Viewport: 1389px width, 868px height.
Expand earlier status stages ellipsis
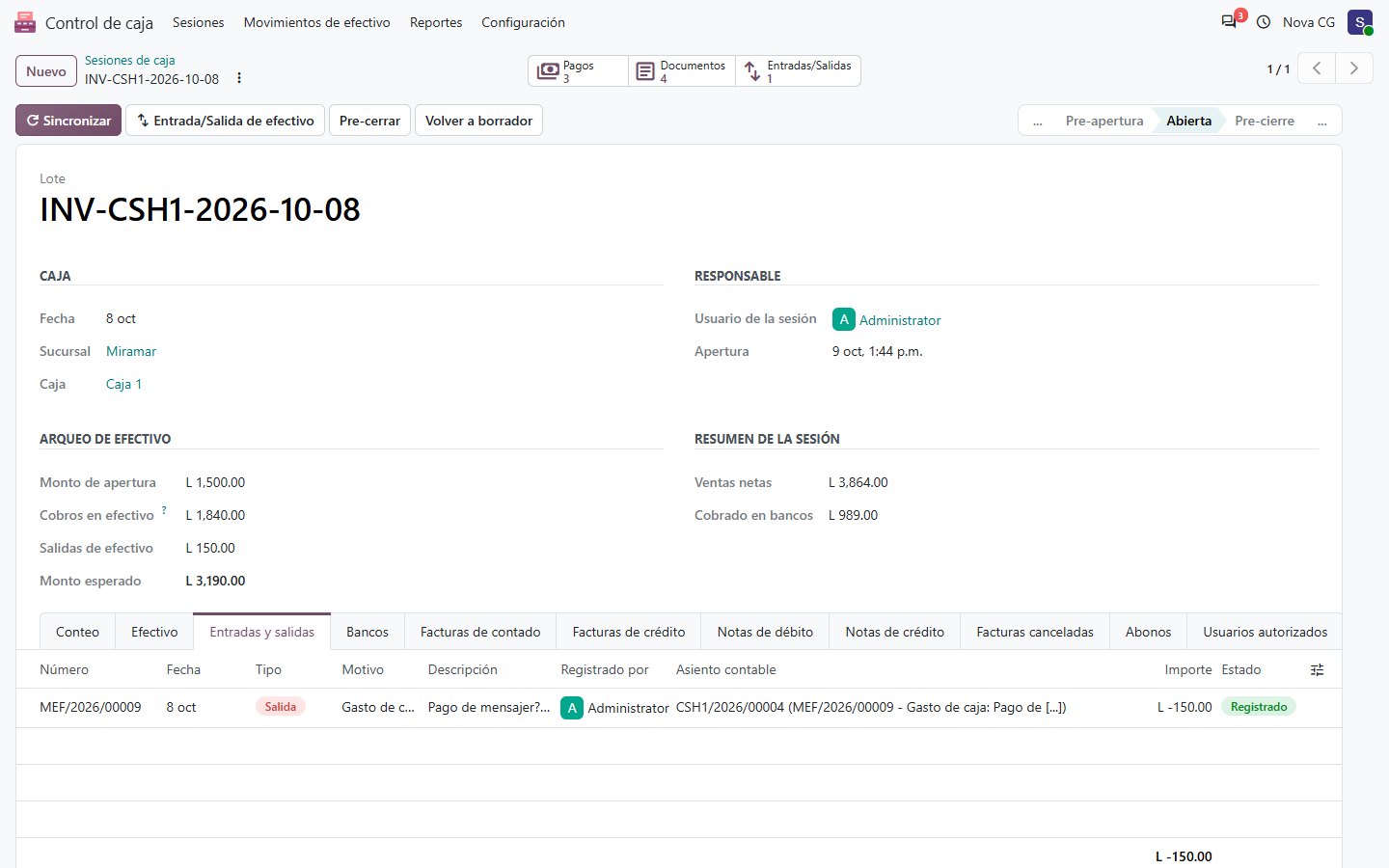click(1037, 121)
